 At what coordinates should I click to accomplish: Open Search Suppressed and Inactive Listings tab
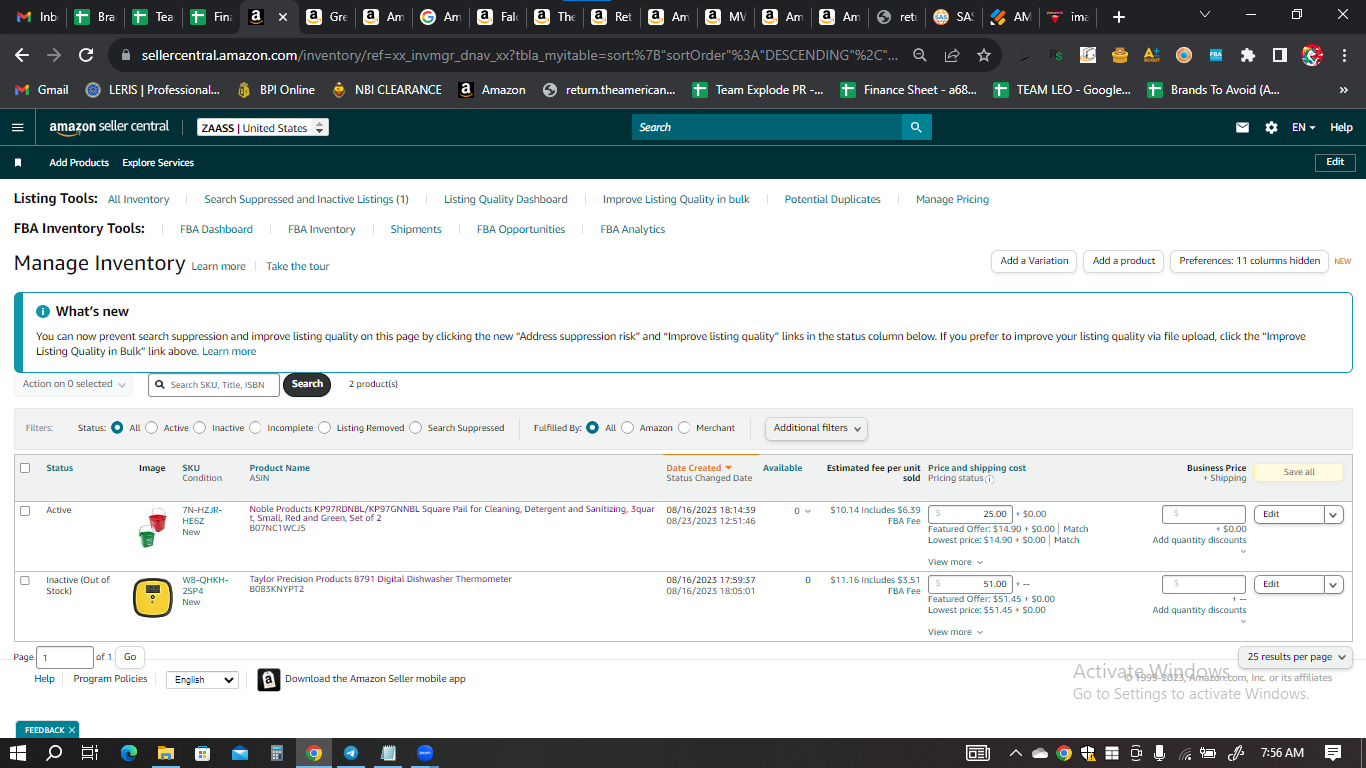(306, 199)
